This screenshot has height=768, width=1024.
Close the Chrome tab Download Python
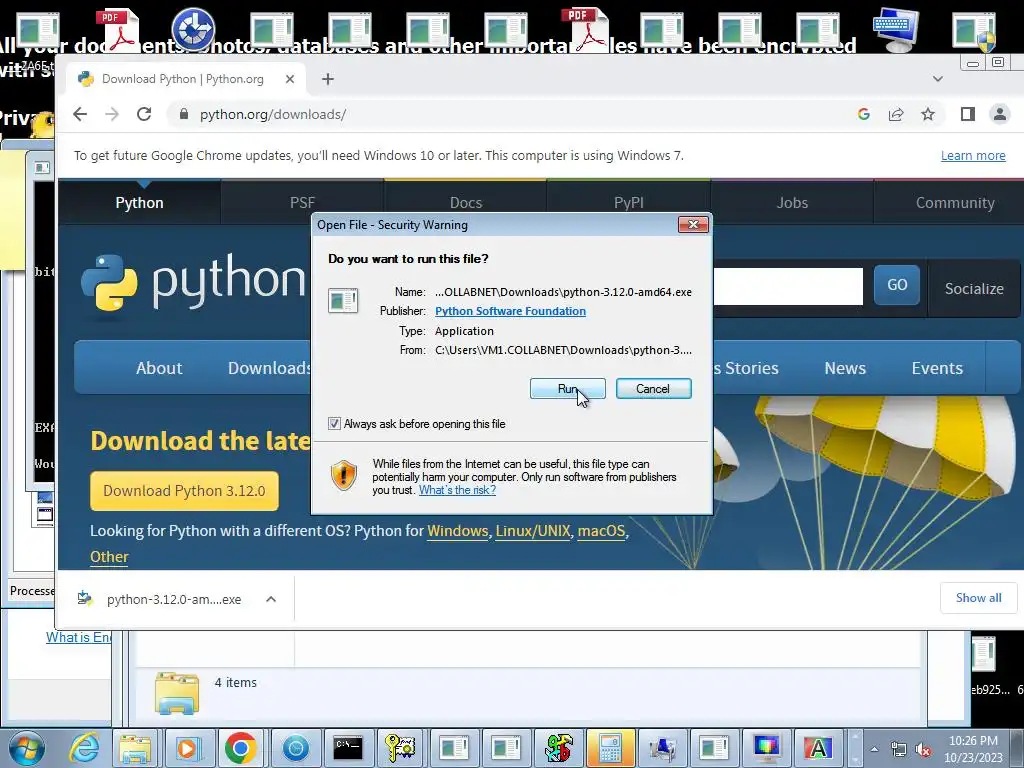[x=290, y=79]
